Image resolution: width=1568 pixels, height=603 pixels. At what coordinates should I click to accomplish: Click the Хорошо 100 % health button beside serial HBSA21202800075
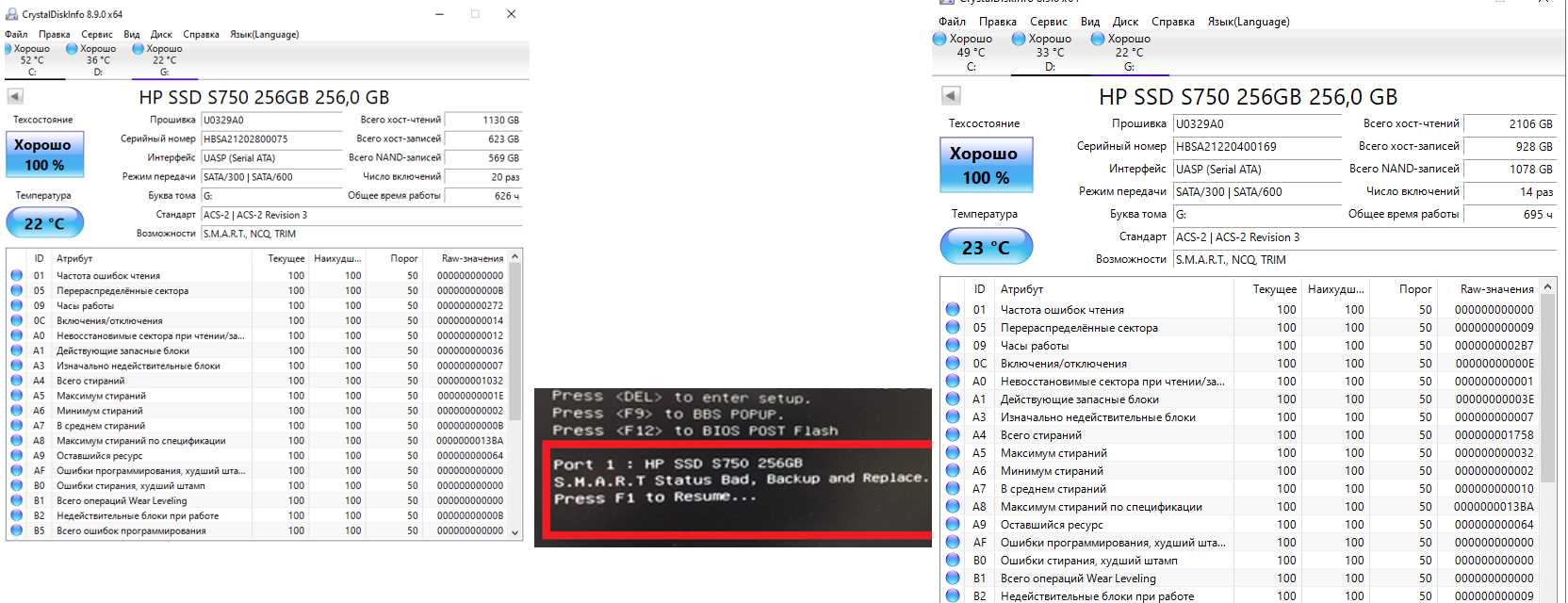coord(45,155)
